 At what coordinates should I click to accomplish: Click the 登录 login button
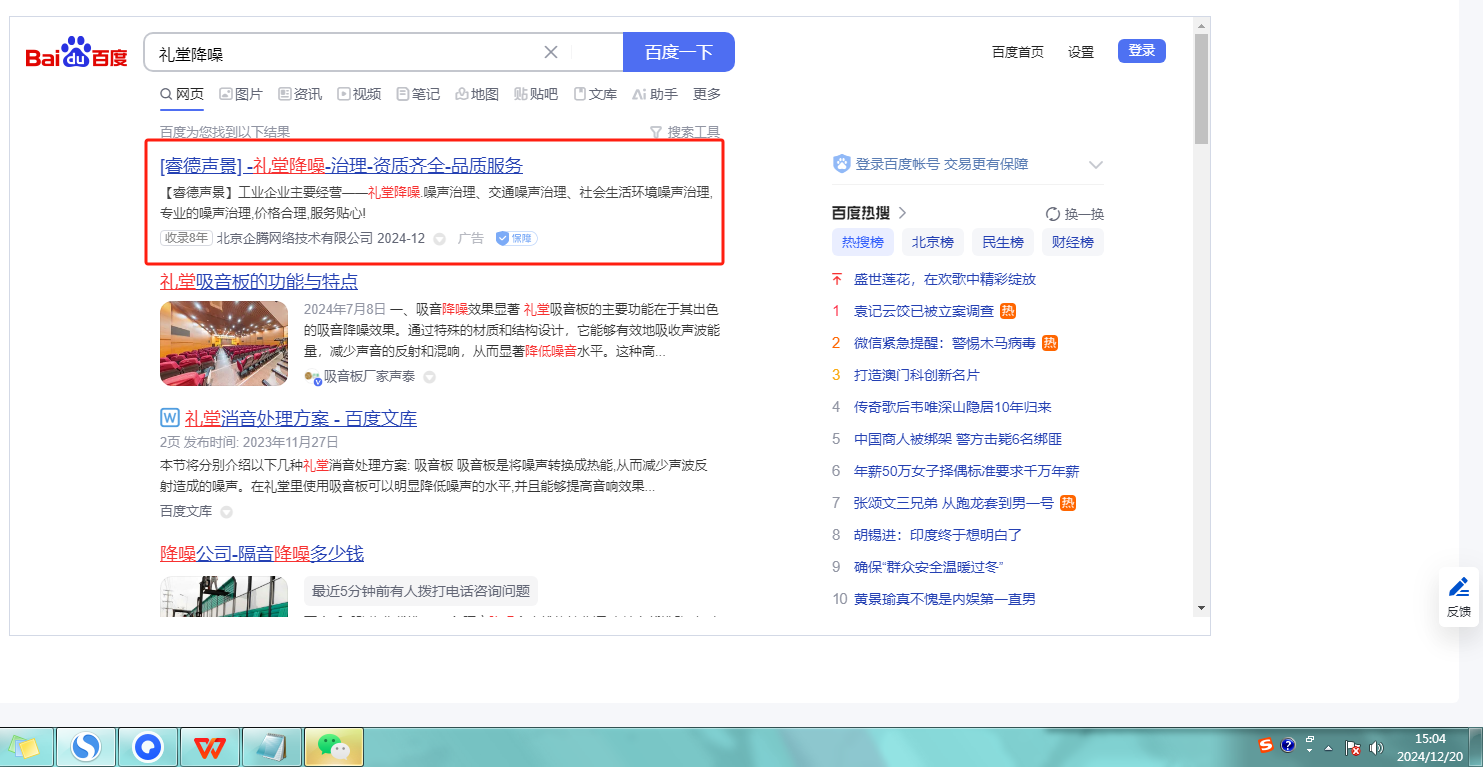pos(1141,51)
